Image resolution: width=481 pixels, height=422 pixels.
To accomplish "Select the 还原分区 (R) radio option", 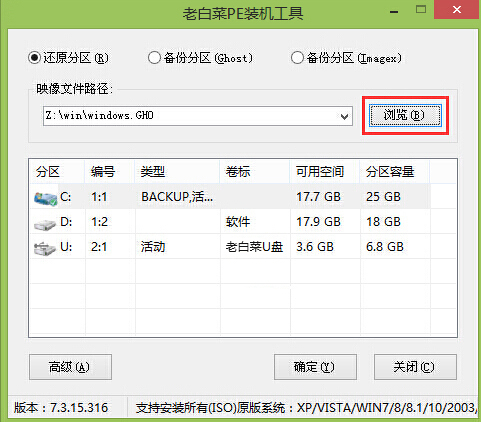I will pos(68,58).
